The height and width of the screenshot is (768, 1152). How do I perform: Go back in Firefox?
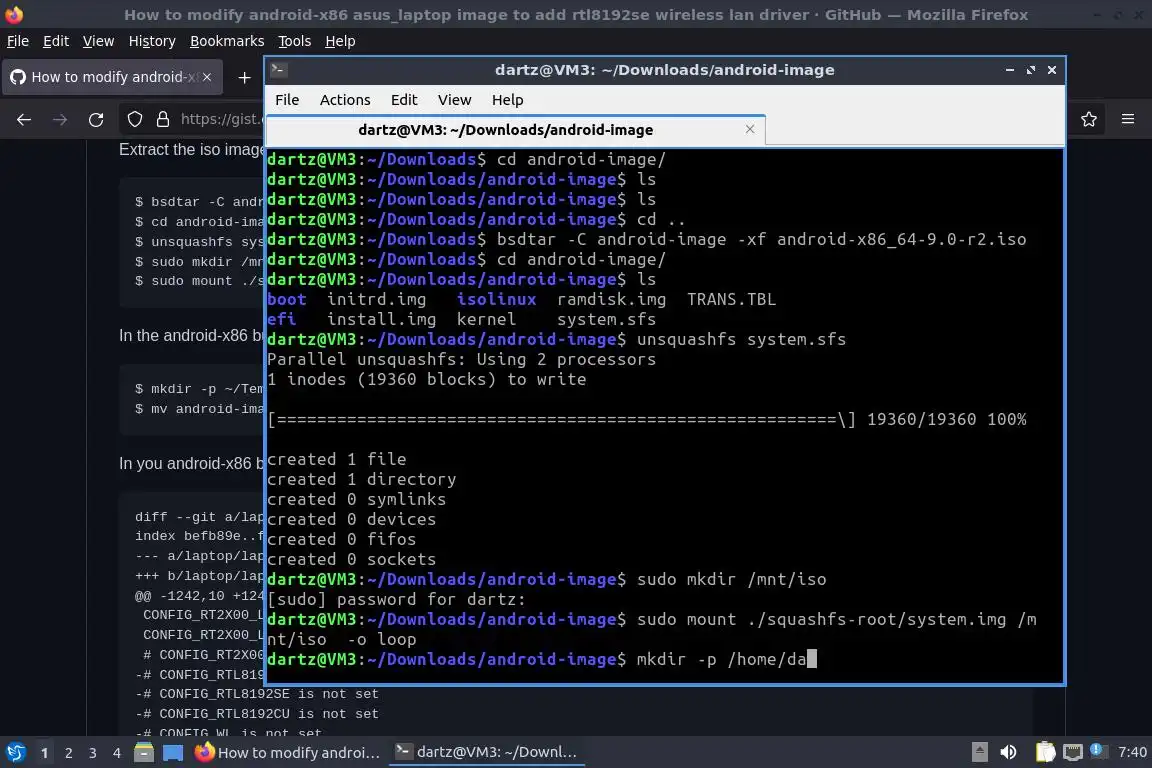[24, 119]
